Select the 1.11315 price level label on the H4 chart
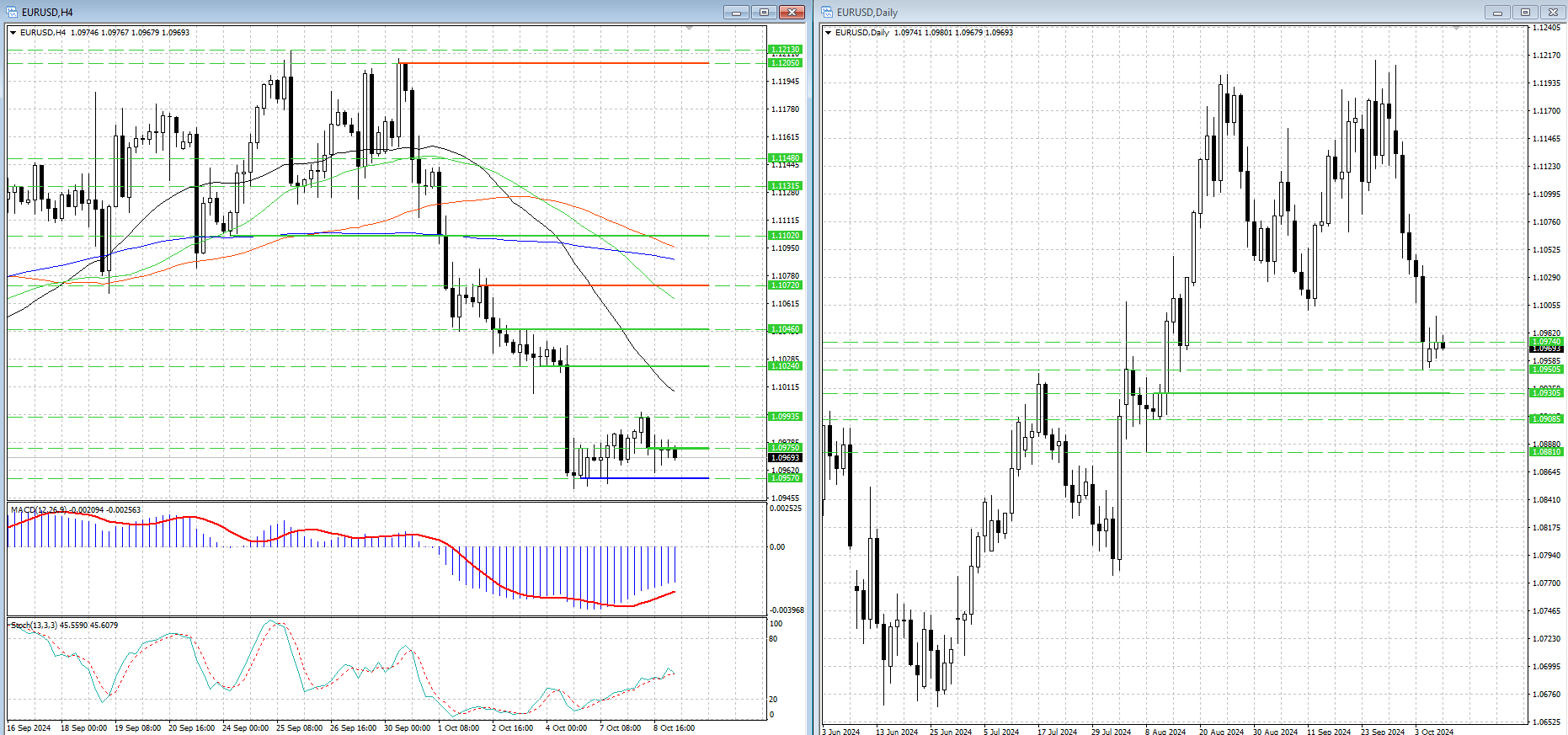Image resolution: width=1568 pixels, height=735 pixels. [785, 186]
